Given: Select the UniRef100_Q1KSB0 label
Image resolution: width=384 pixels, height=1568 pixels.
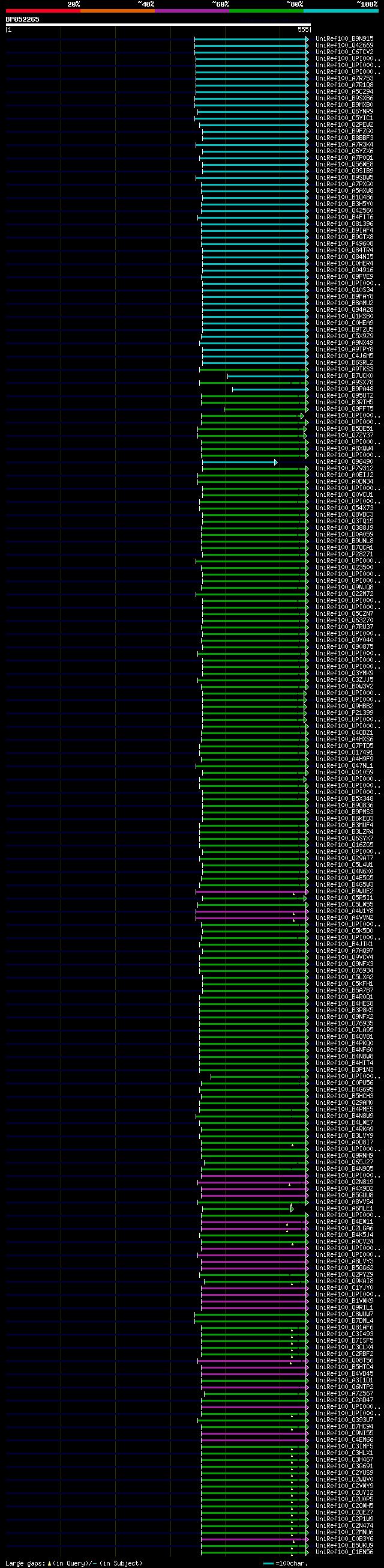Looking at the screenshot, I should (344, 317).
